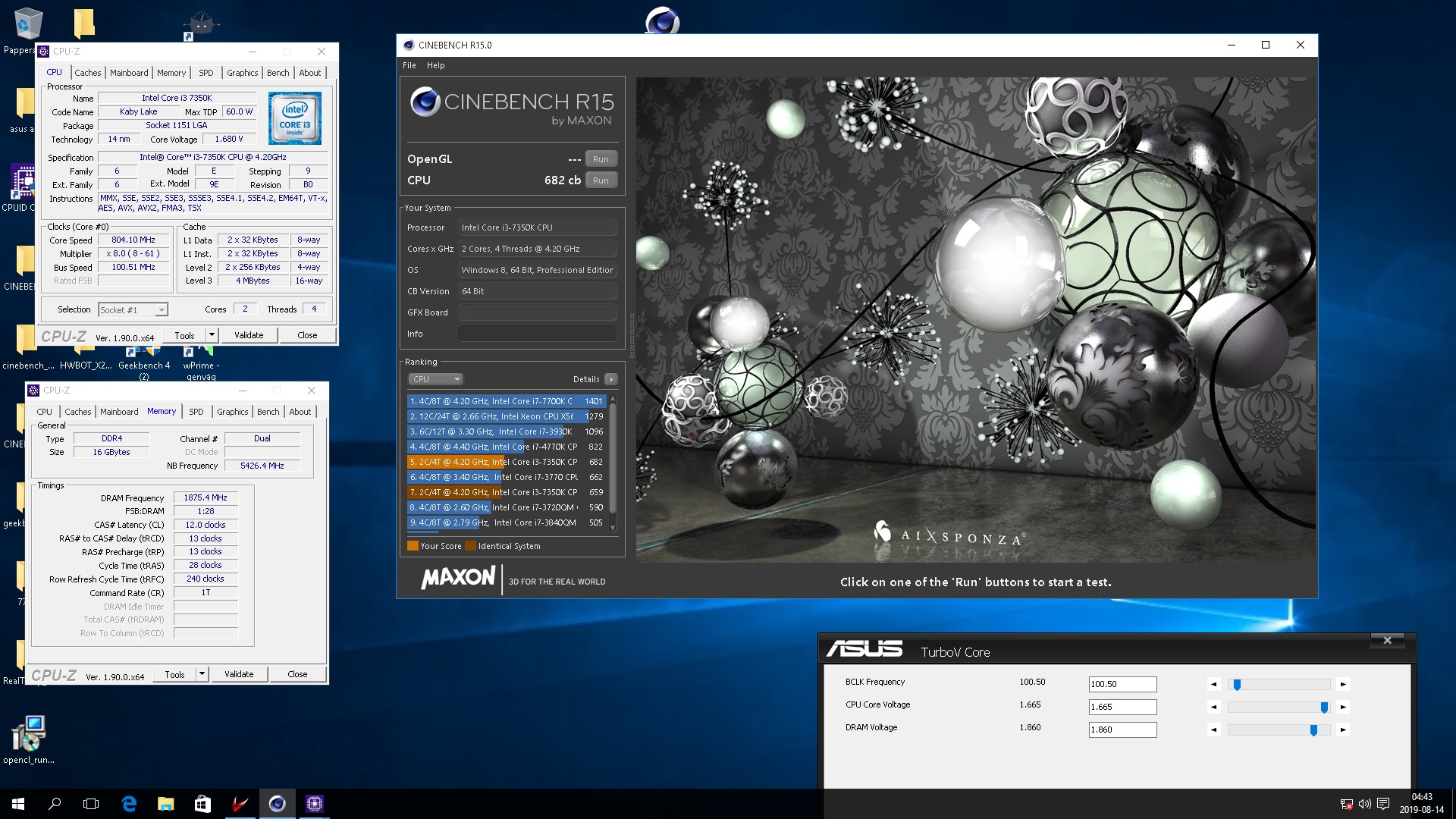The image size is (1456, 819).
Task: Launch Microsoft Edge from taskbar
Action: tap(129, 804)
